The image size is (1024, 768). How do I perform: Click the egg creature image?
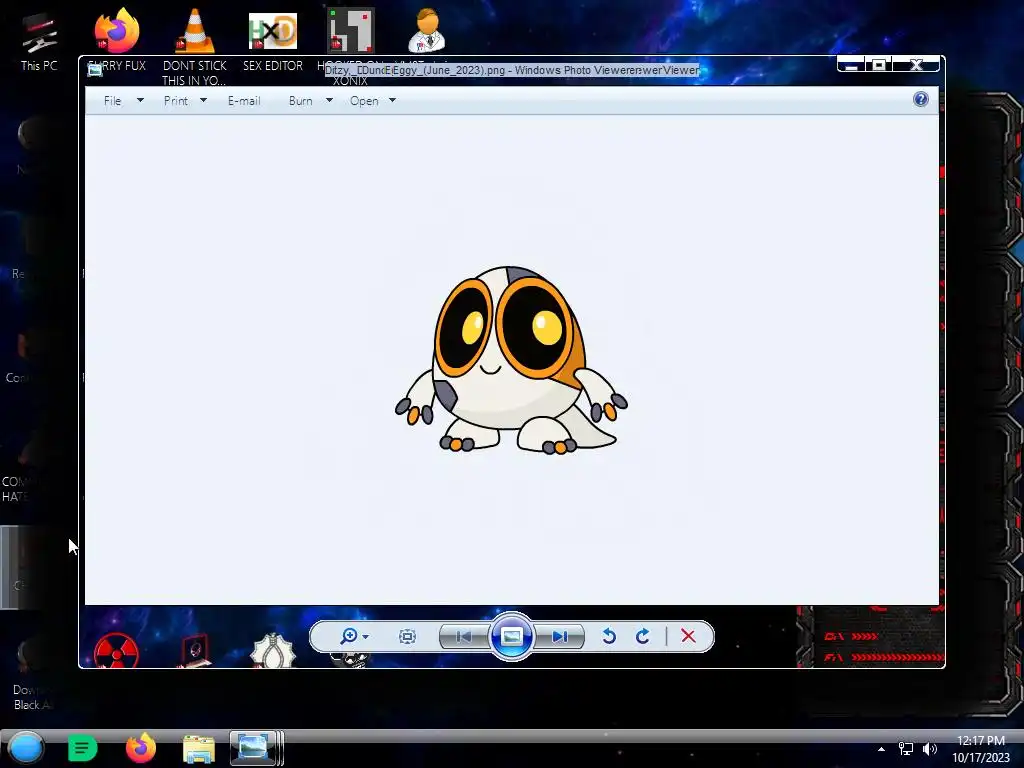(x=511, y=360)
